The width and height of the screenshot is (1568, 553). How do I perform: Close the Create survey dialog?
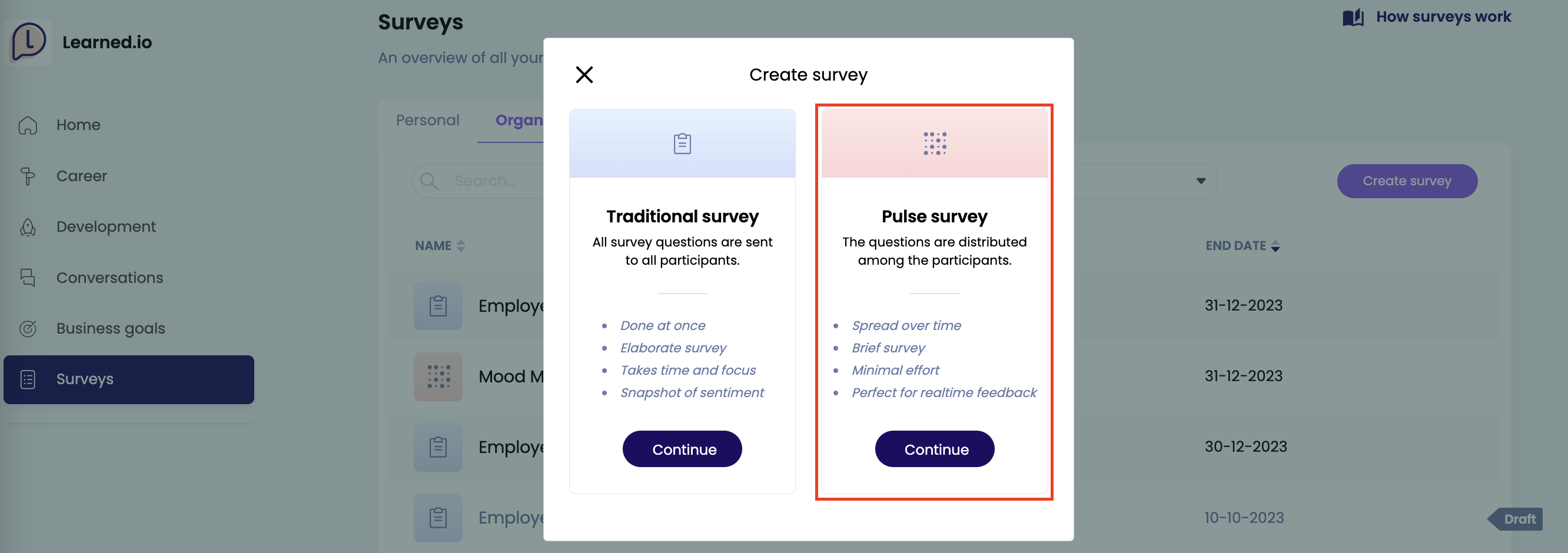pos(584,75)
